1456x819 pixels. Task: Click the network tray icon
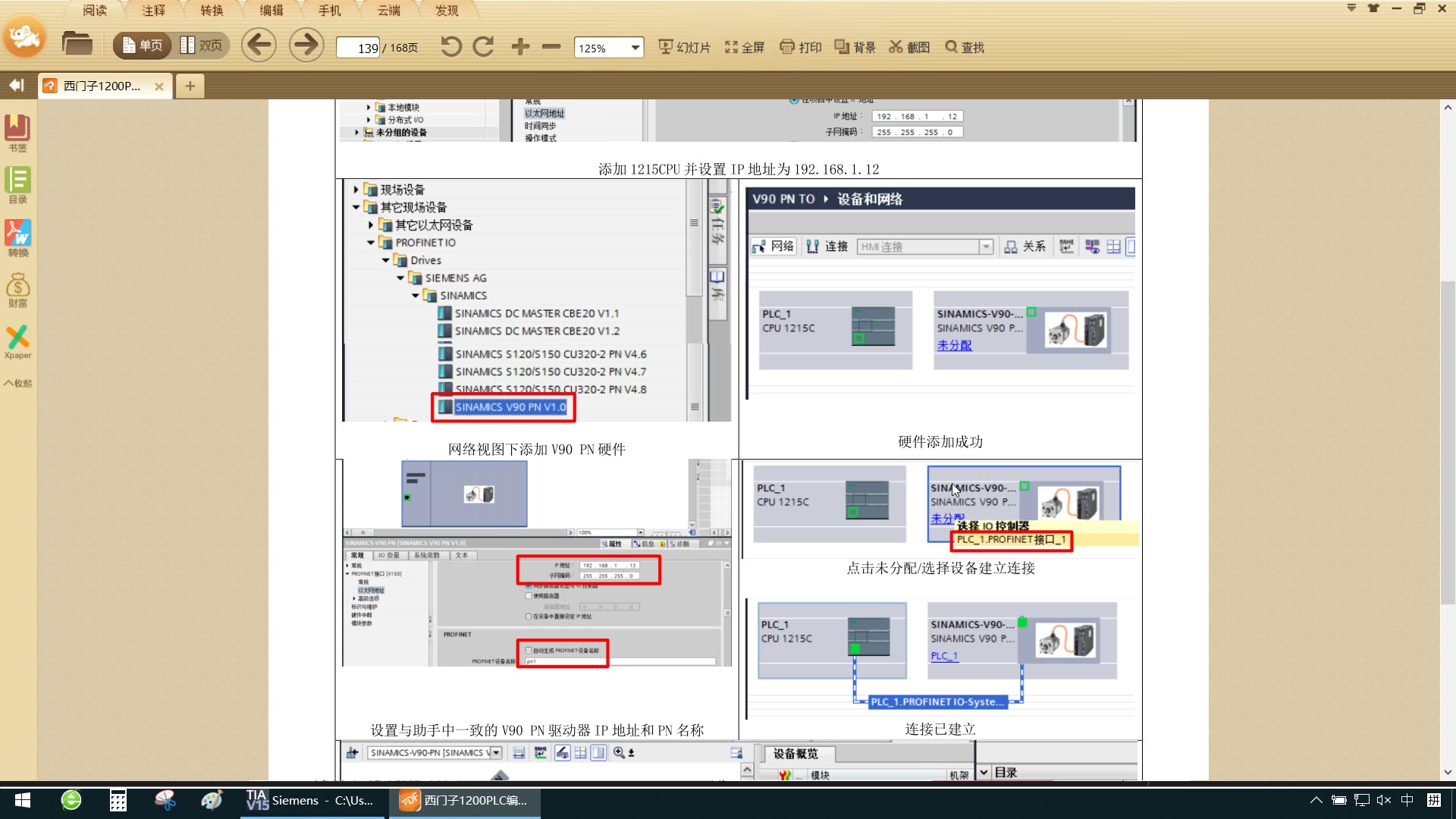click(x=1362, y=800)
